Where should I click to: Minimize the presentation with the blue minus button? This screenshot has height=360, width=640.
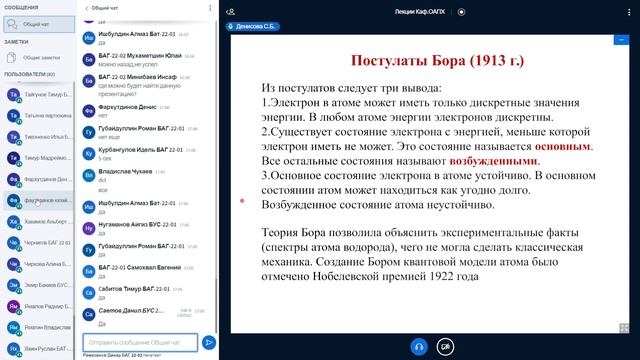(621, 40)
